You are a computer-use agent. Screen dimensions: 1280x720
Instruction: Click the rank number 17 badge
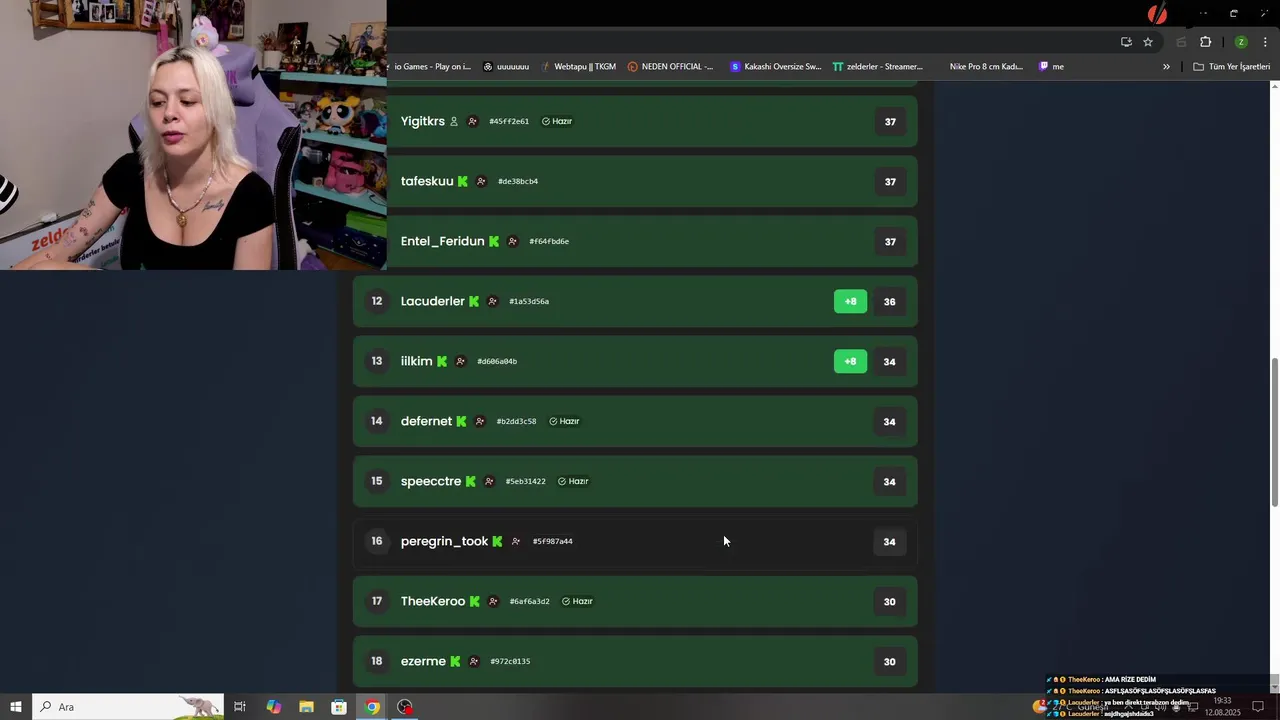(x=377, y=601)
